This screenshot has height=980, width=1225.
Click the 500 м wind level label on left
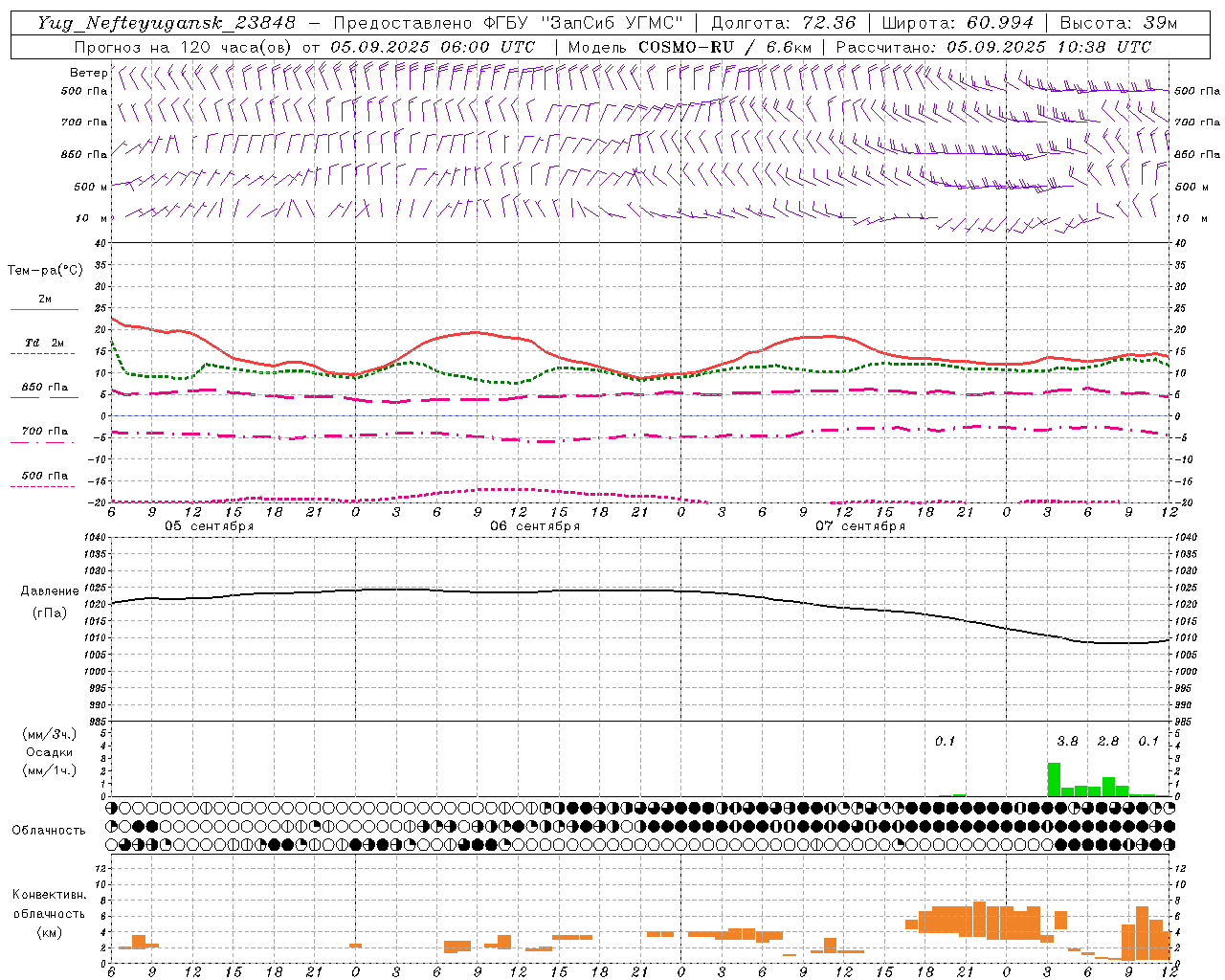(x=91, y=187)
